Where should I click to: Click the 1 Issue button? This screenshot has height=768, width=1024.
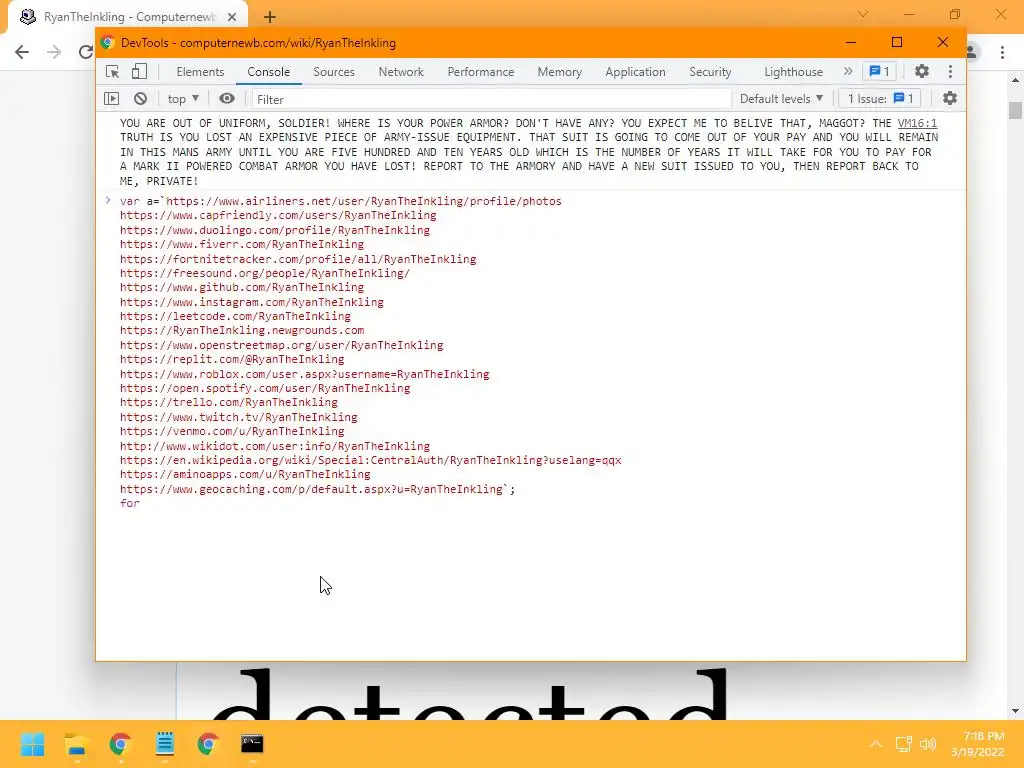coord(880,99)
